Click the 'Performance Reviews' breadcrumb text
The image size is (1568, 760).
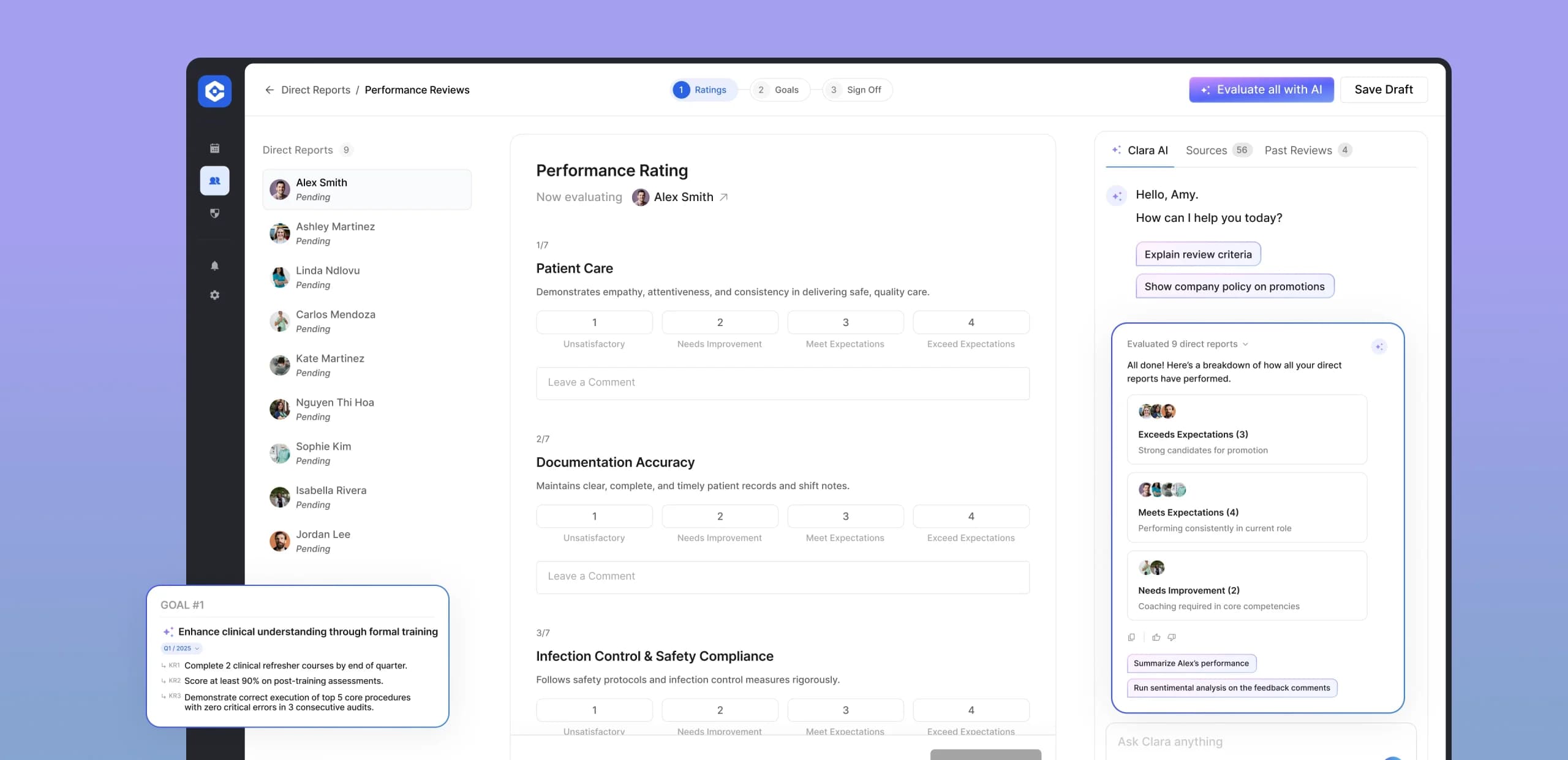(x=417, y=90)
